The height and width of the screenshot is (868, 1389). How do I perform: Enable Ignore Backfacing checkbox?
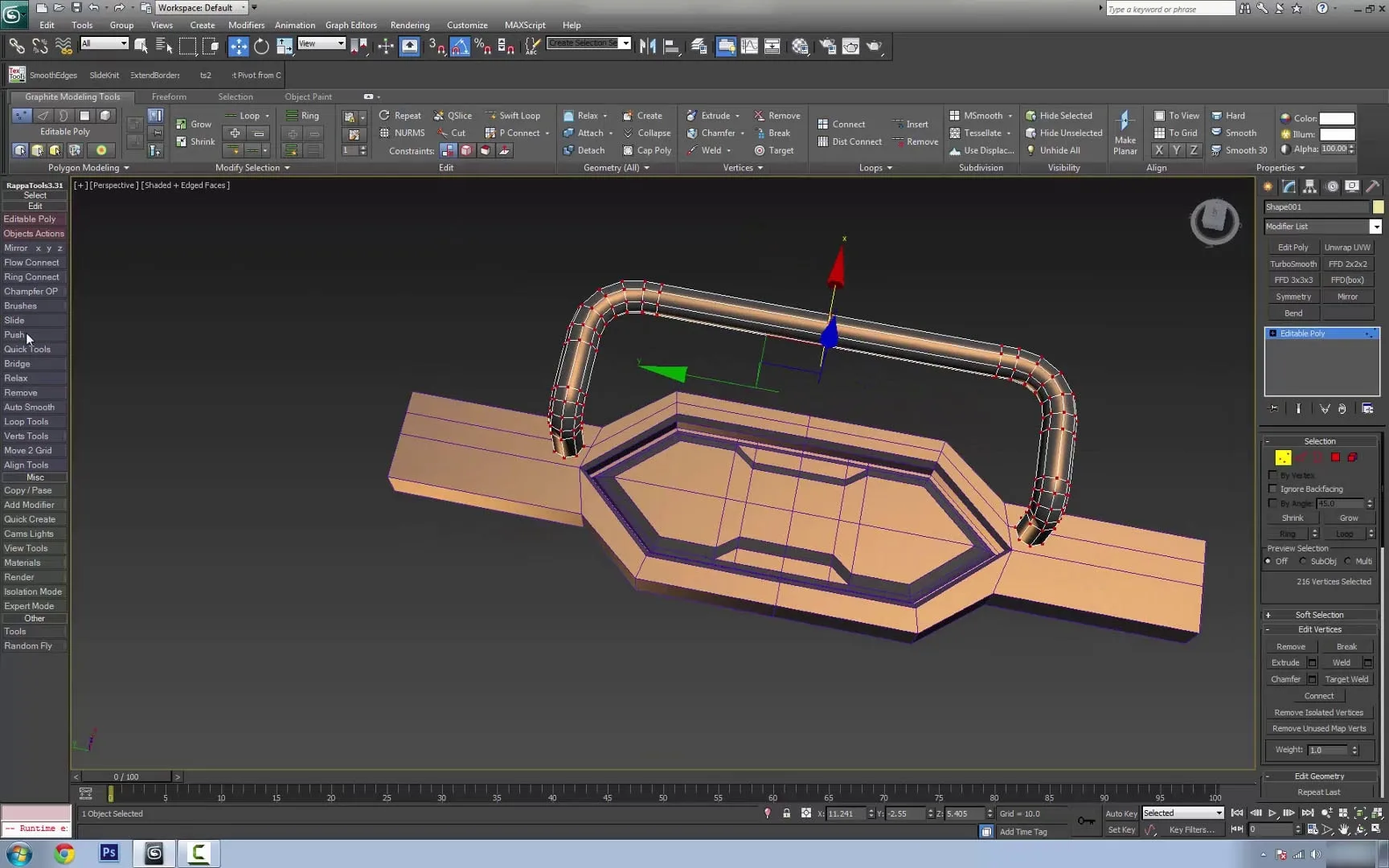[x=1272, y=489]
